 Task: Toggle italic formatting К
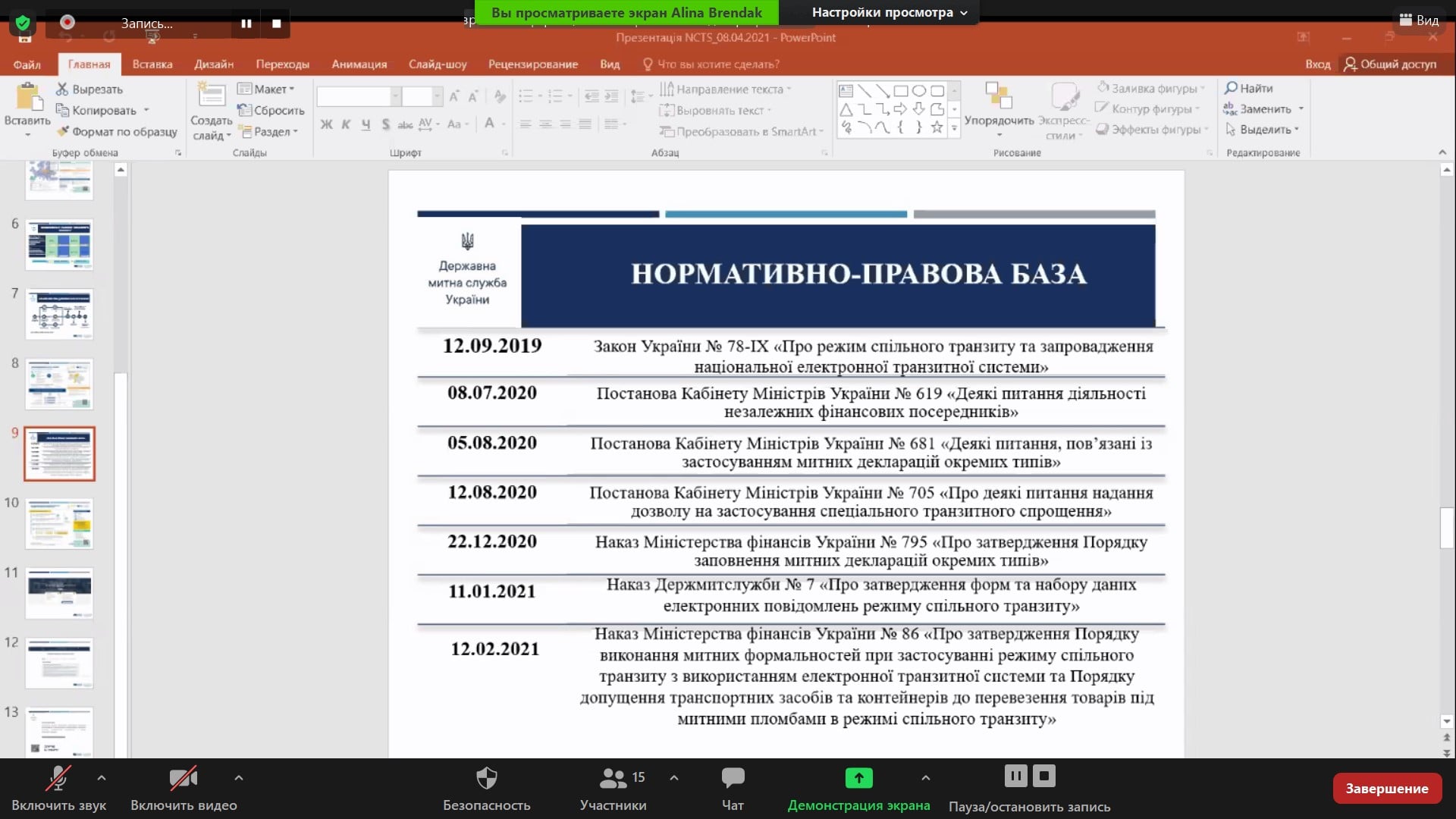346,124
